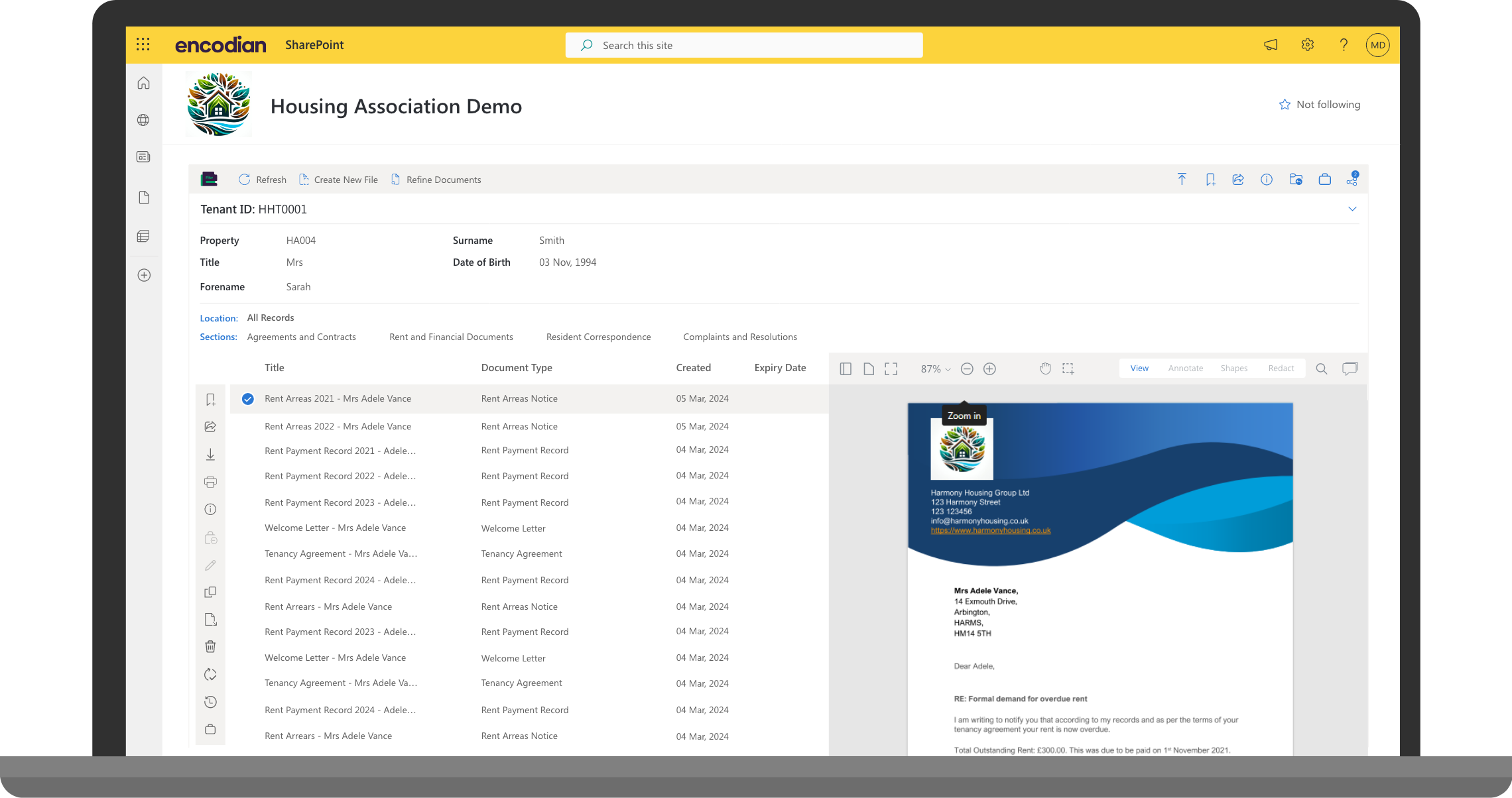Image resolution: width=1512 pixels, height=798 pixels.
Task: Zoom out the document preview
Action: coord(967,369)
